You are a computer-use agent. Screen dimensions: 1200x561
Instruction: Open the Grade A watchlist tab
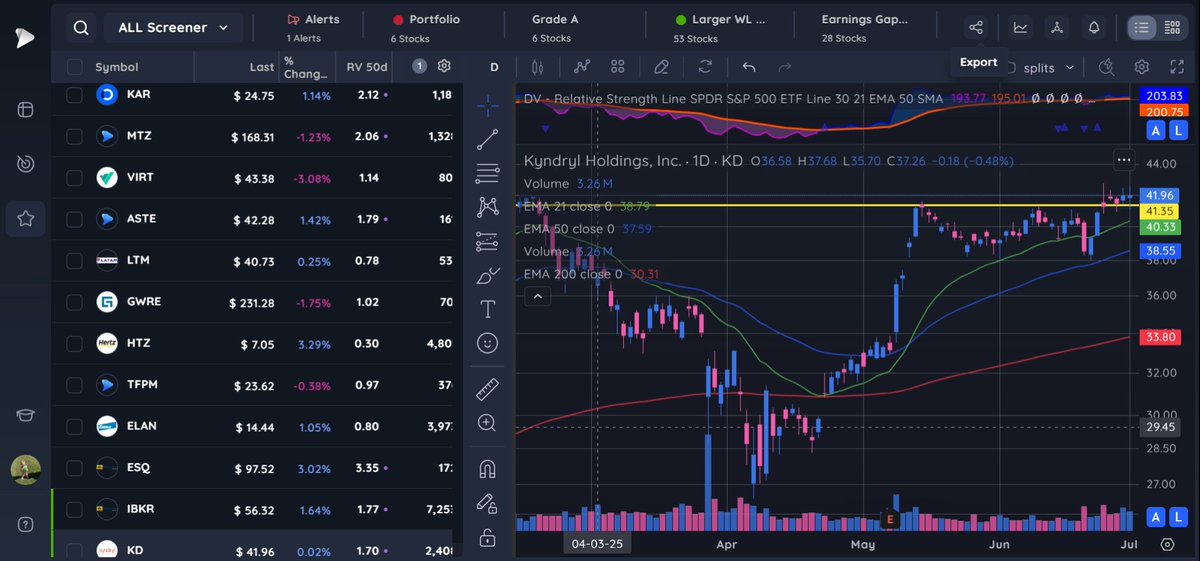(557, 28)
